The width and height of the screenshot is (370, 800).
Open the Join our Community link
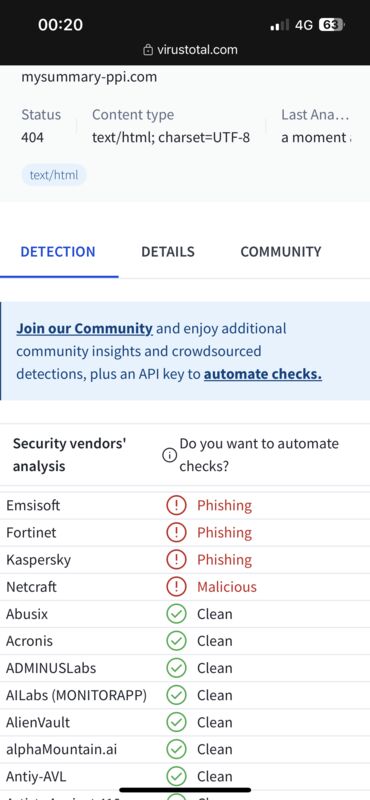tap(84, 328)
